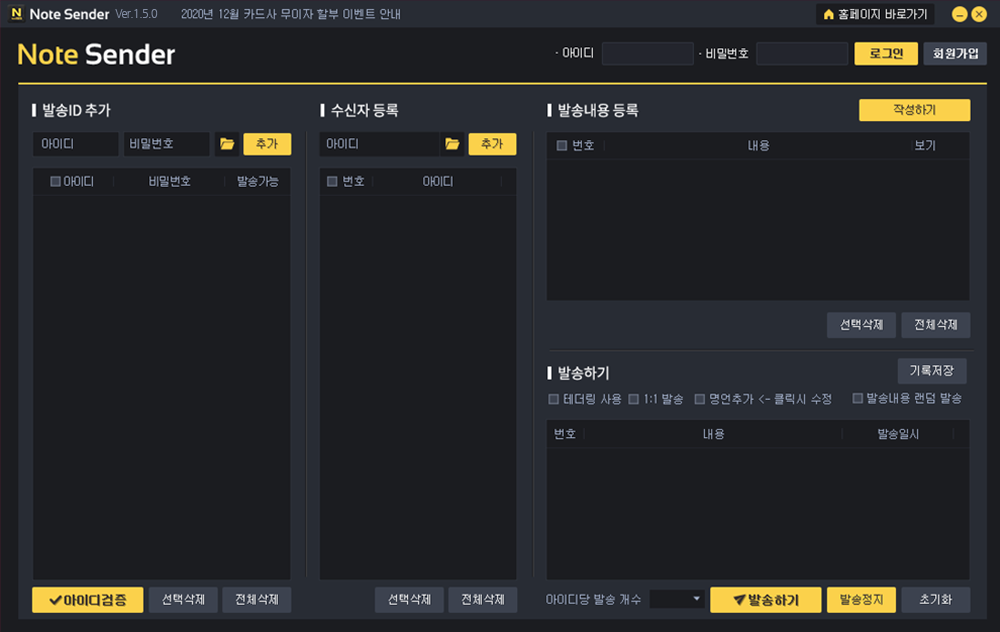This screenshot has height=632, width=1000.
Task: Click the 초기화 button
Action: click(x=936, y=600)
